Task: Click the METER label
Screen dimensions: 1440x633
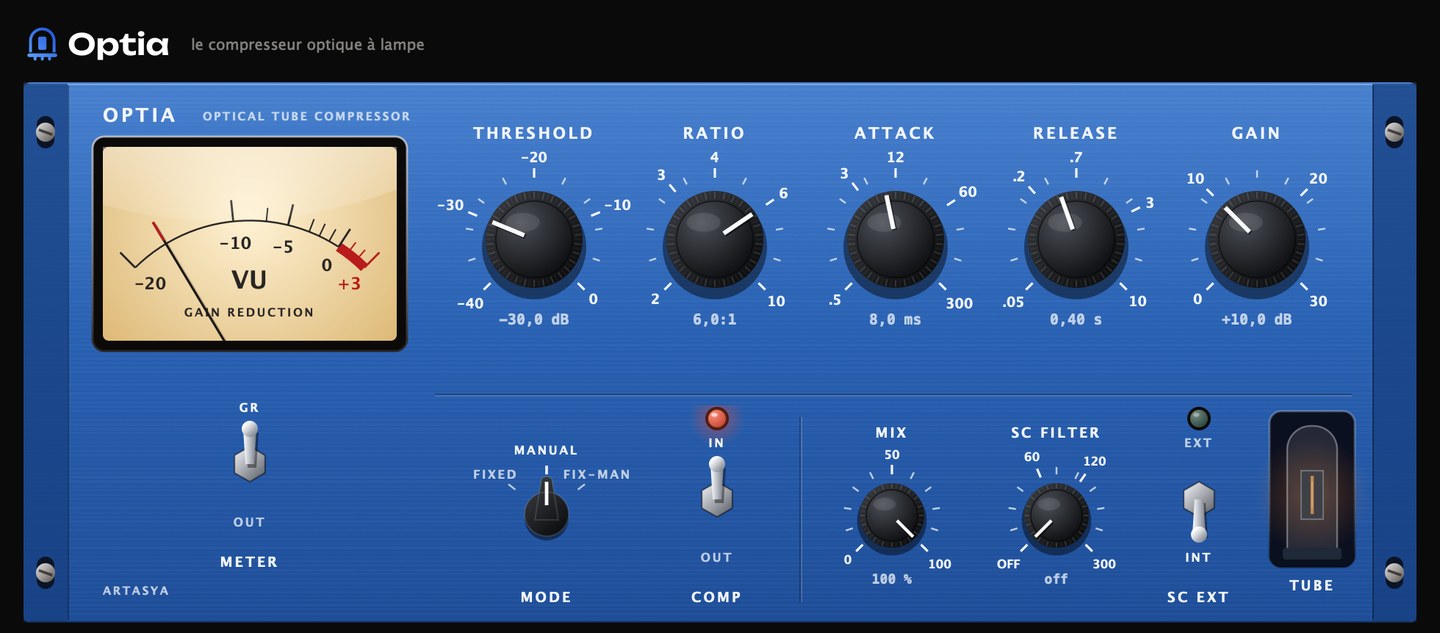Action: [249, 562]
